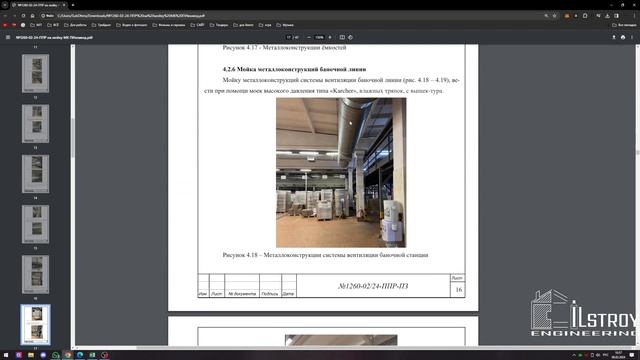Select the page 13 thumbnail

36,124
